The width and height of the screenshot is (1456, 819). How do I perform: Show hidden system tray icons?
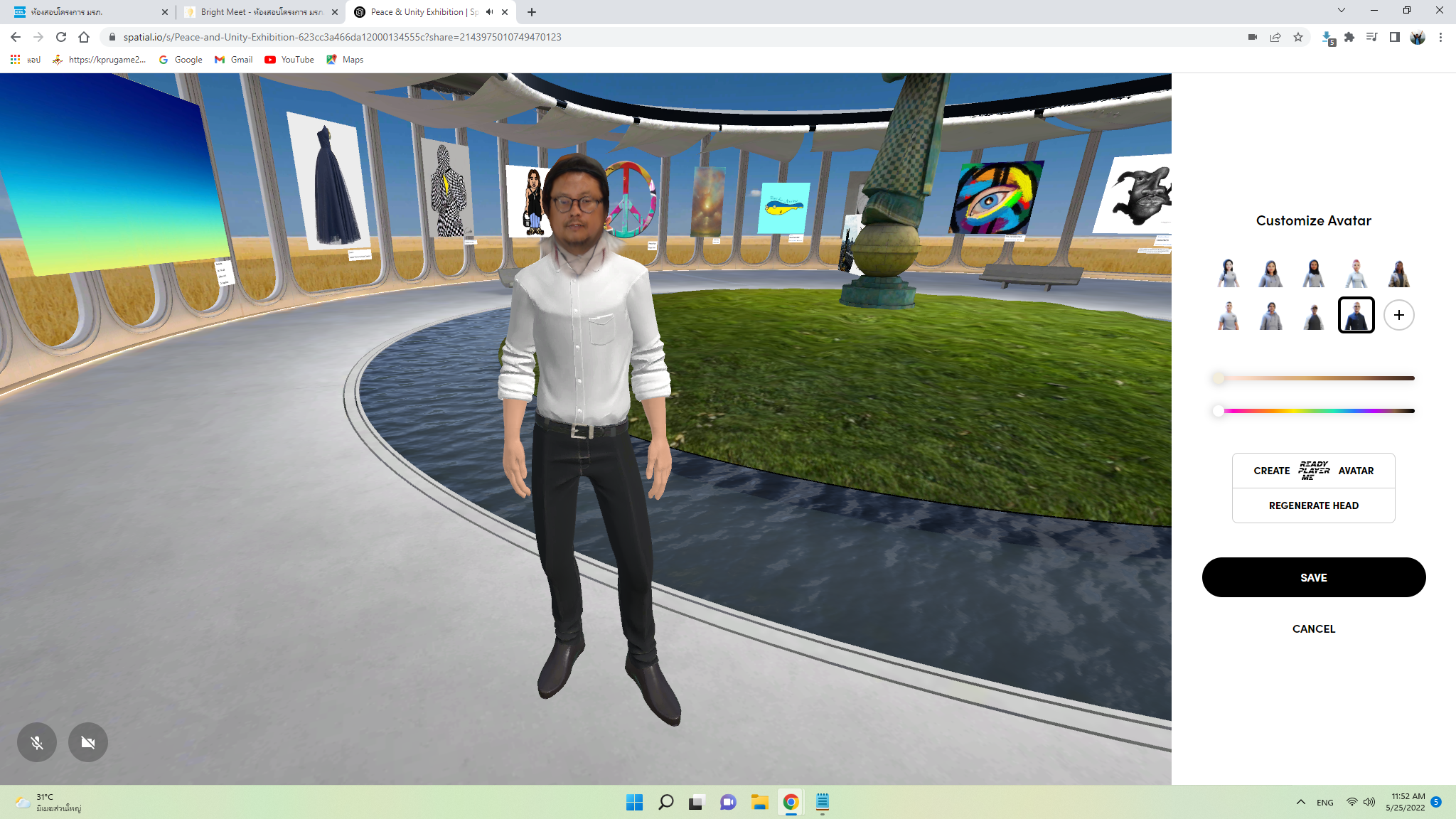tap(1300, 802)
